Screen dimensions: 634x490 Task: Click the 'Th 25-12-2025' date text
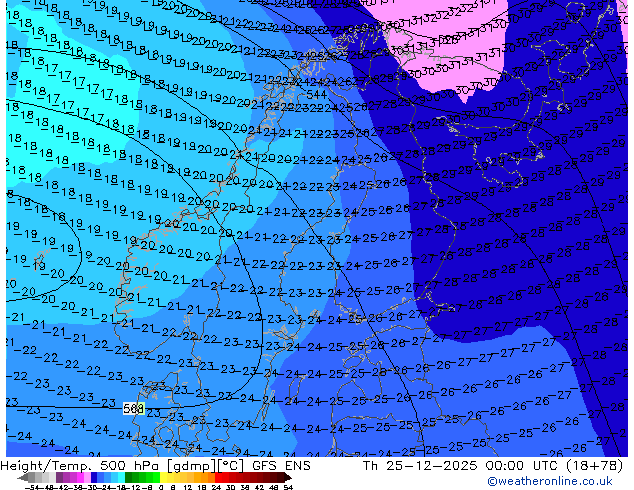[421, 466]
